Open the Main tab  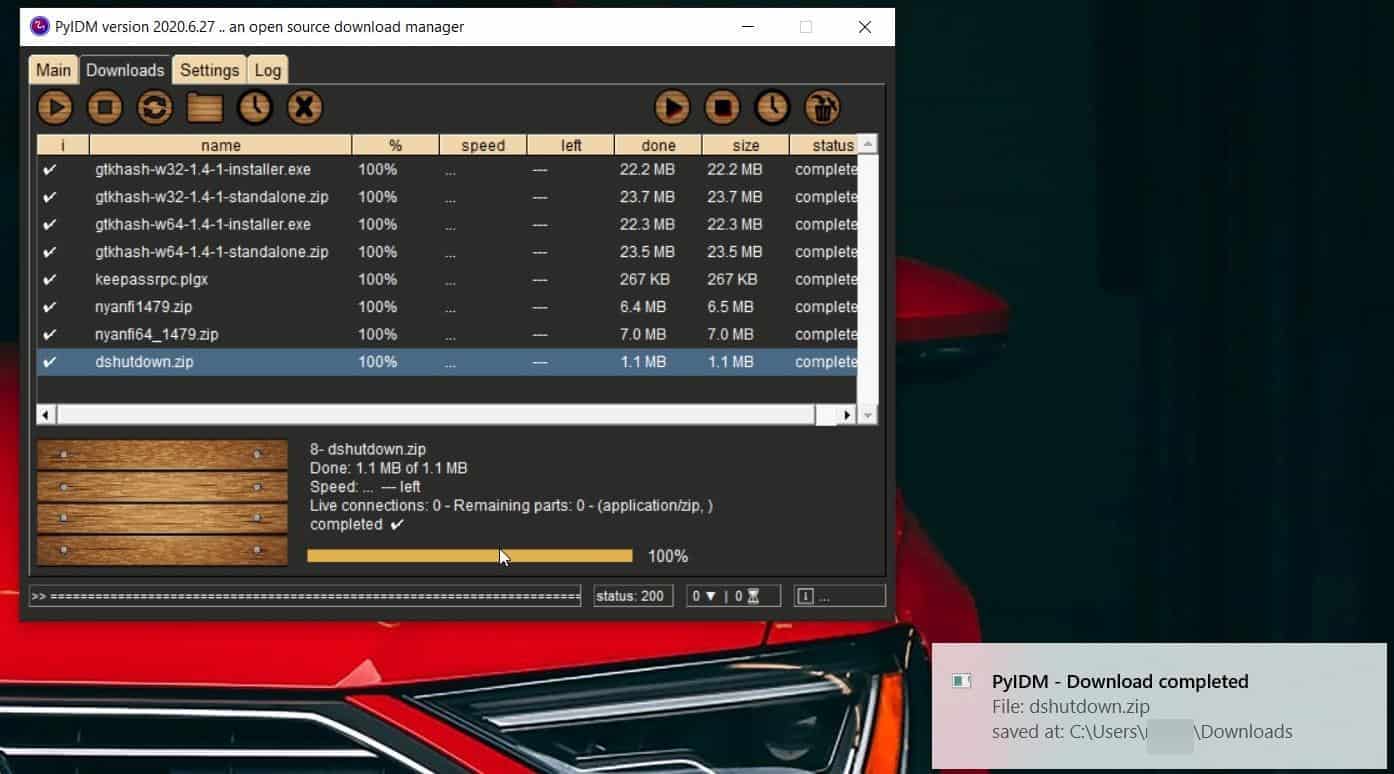click(54, 70)
